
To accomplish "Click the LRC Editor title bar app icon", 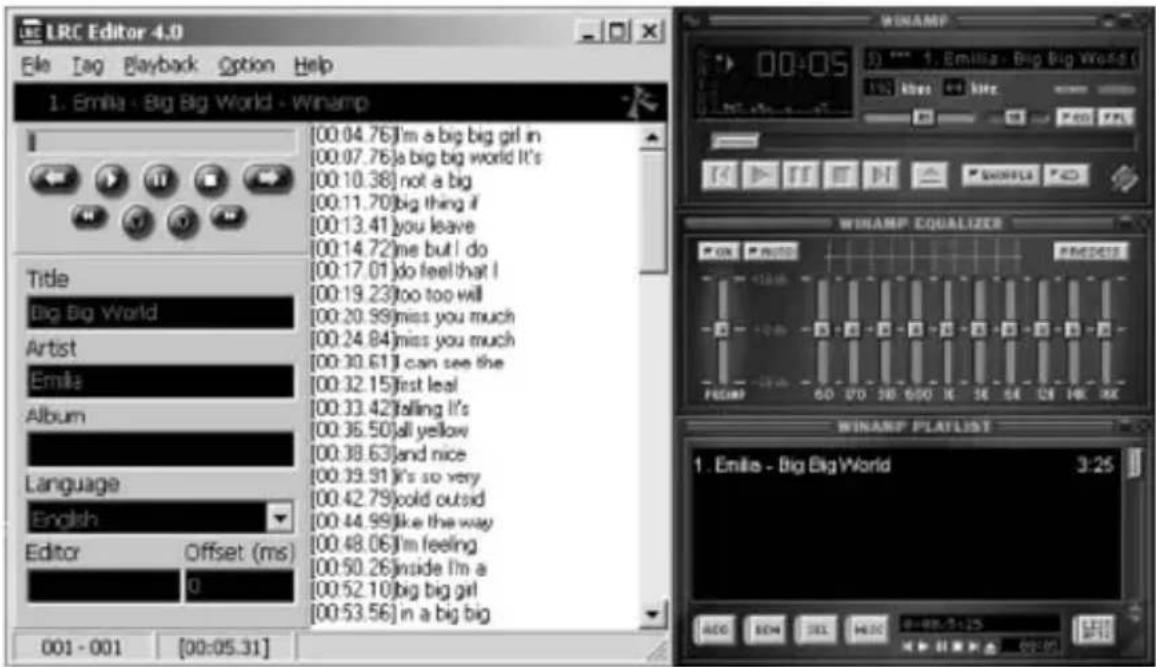I will pos(31,32).
